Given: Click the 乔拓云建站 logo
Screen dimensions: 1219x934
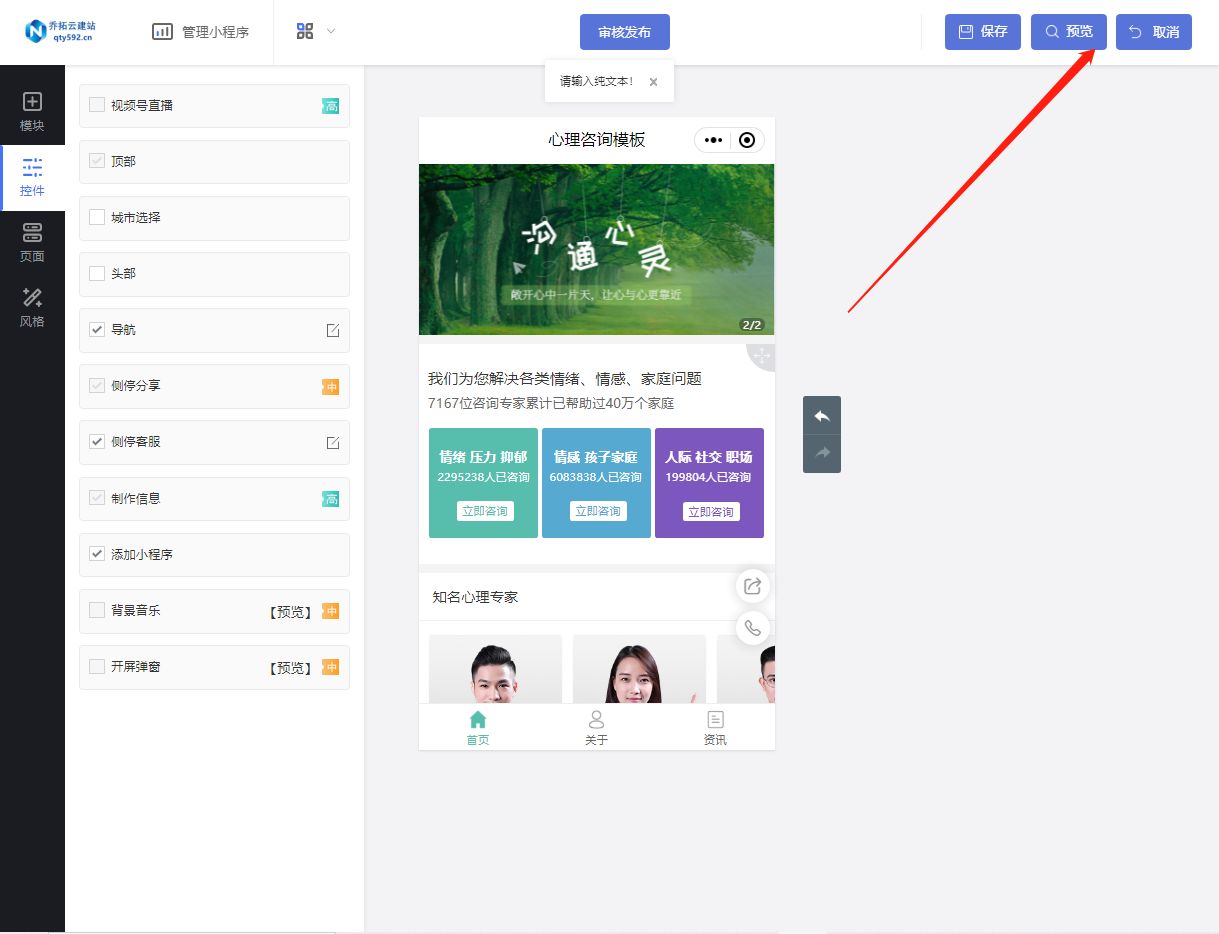Looking at the screenshot, I should point(60,31).
